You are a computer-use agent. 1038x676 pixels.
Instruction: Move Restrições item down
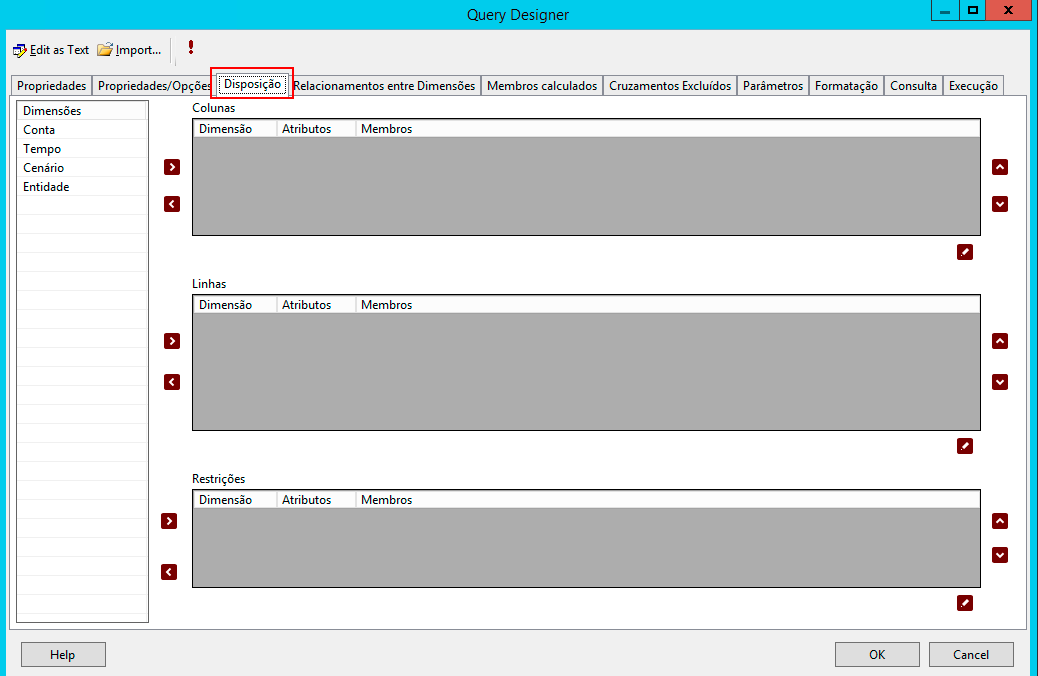click(1000, 555)
